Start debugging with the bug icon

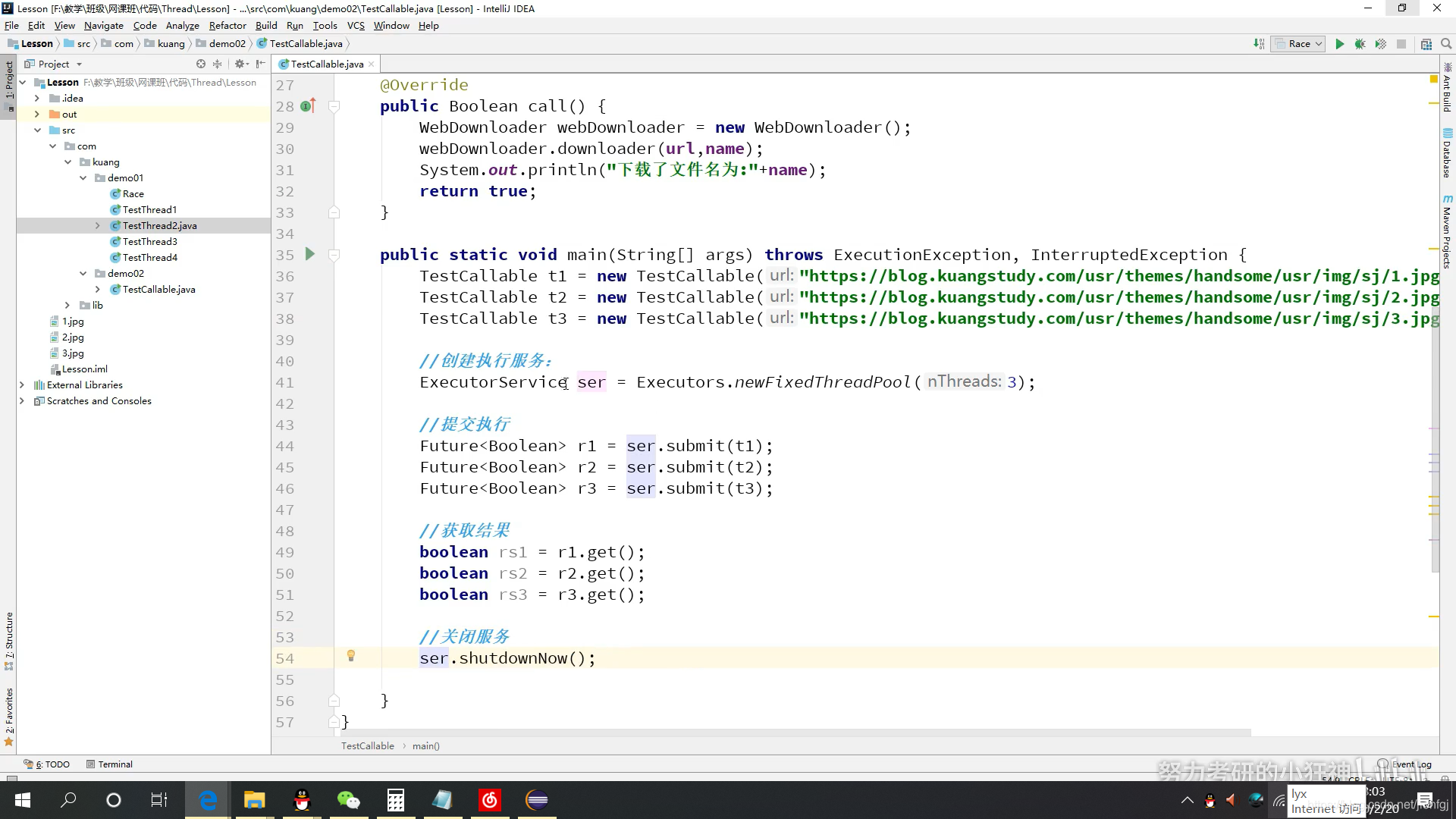click(1360, 44)
